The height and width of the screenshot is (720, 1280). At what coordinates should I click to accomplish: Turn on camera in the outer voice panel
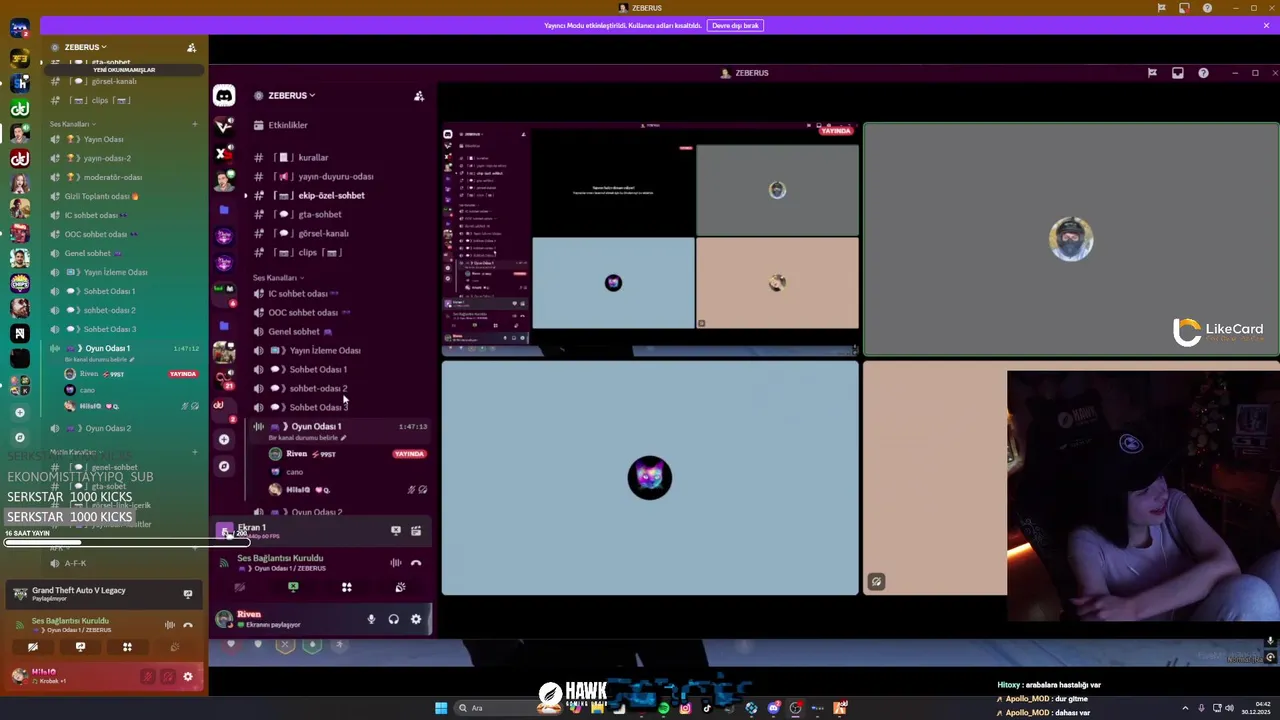(33, 647)
